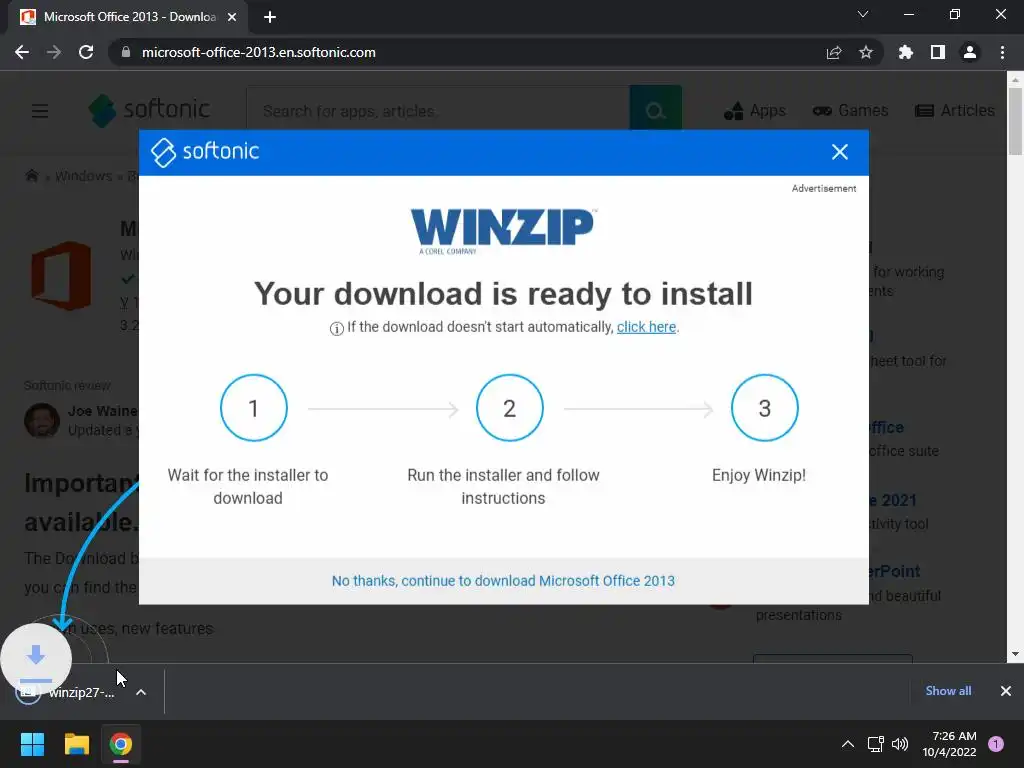The image size is (1024, 768).
Task: Select the Microsoft Office 2013 tab
Action: point(128,17)
